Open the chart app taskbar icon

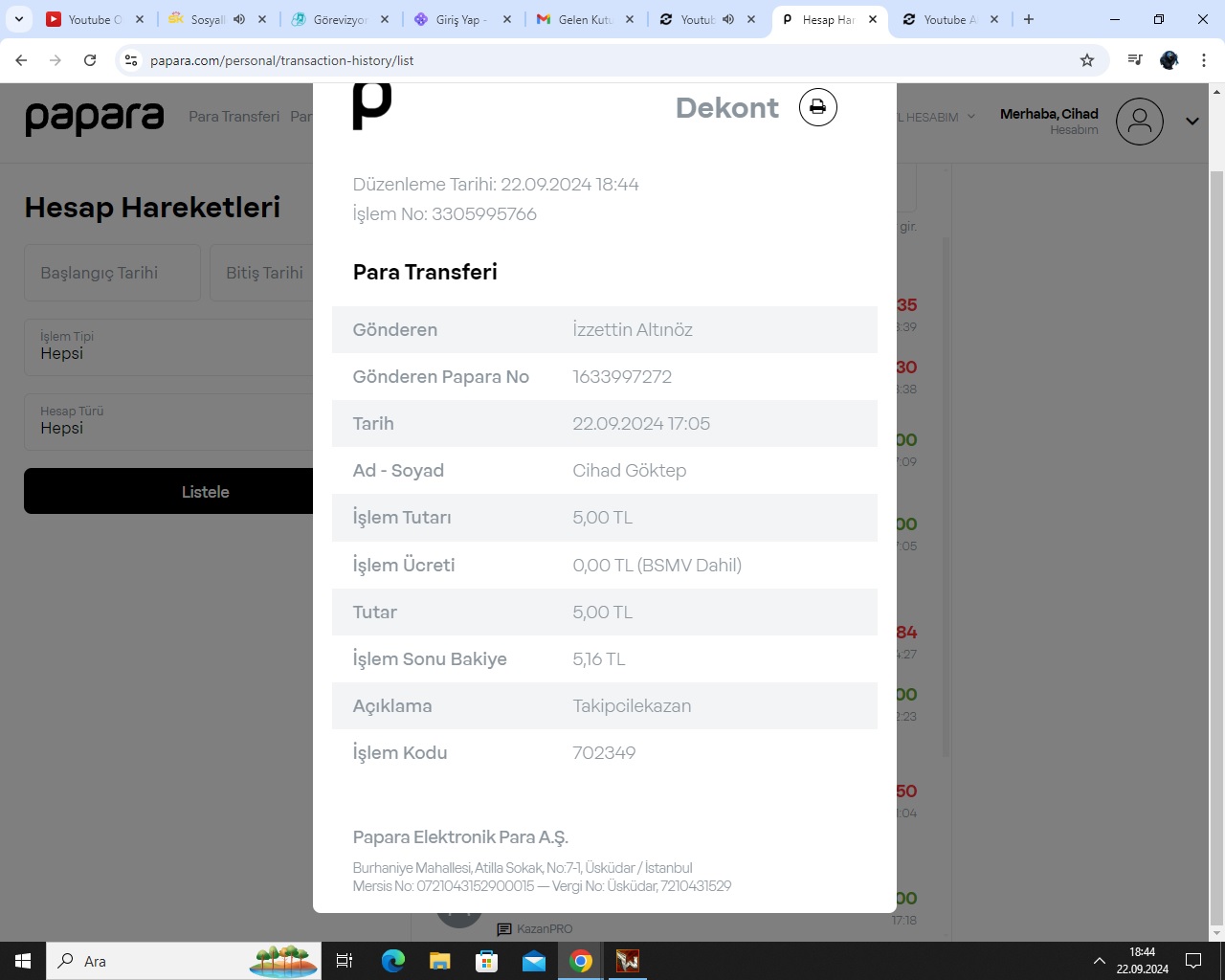628,961
